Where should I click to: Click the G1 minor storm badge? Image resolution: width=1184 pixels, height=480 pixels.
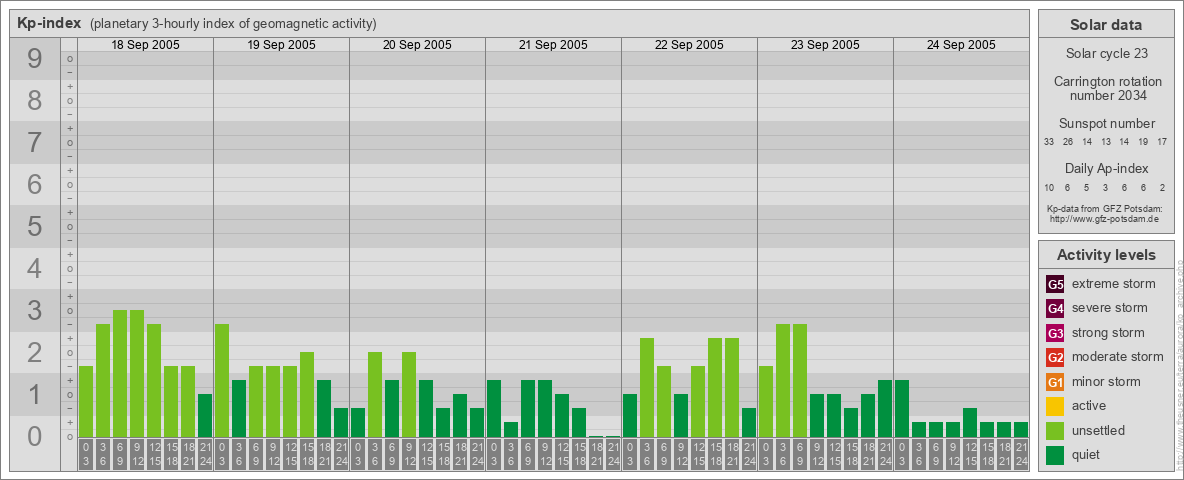tap(1056, 381)
